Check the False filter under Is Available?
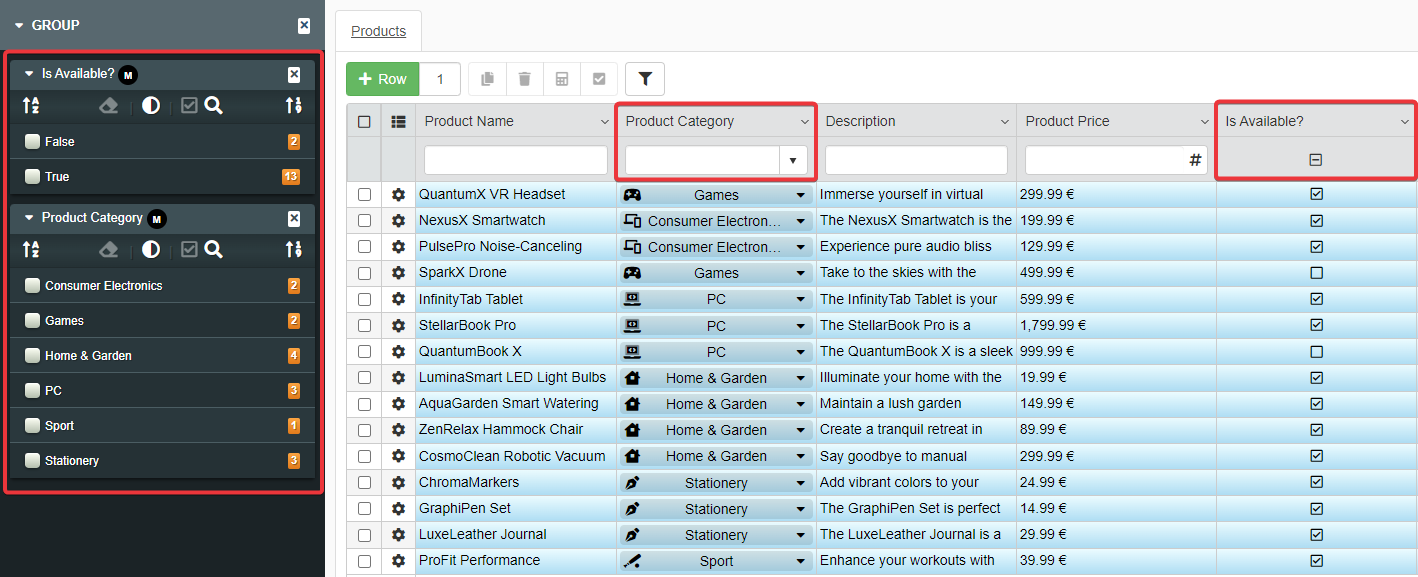 33,142
